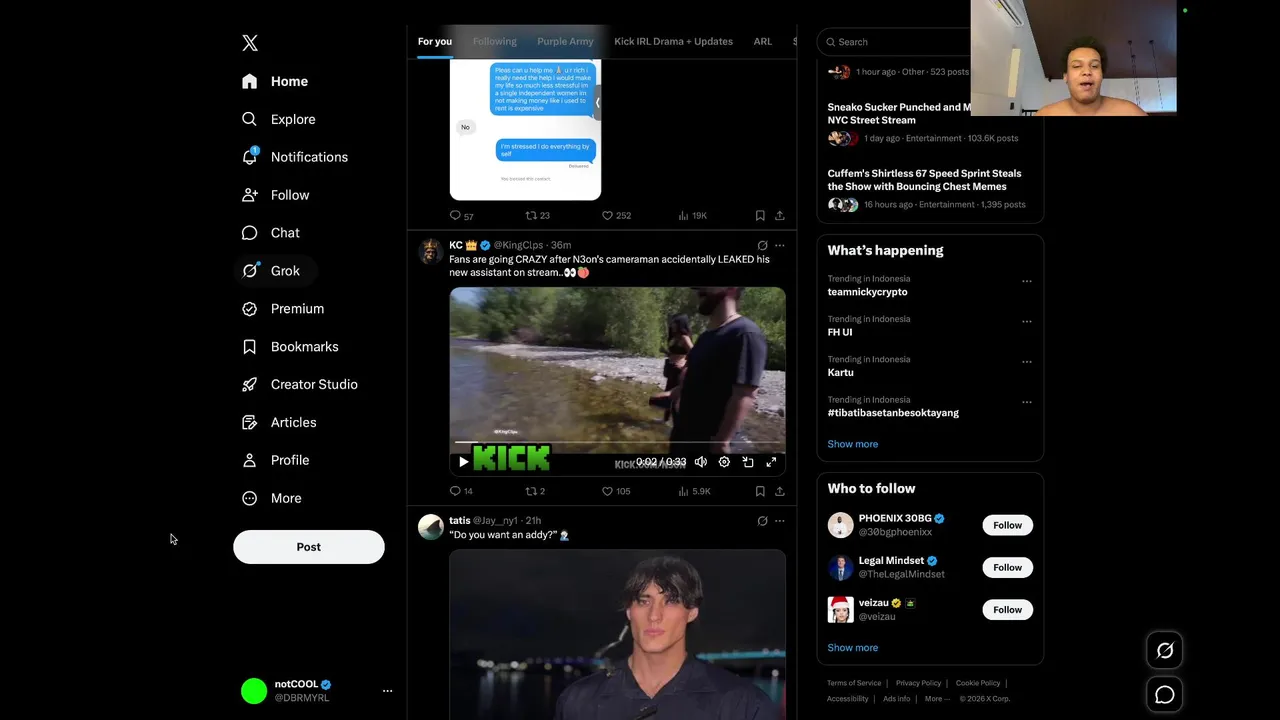Open Notifications with the bell icon
The width and height of the screenshot is (1280, 720).
(x=296, y=157)
